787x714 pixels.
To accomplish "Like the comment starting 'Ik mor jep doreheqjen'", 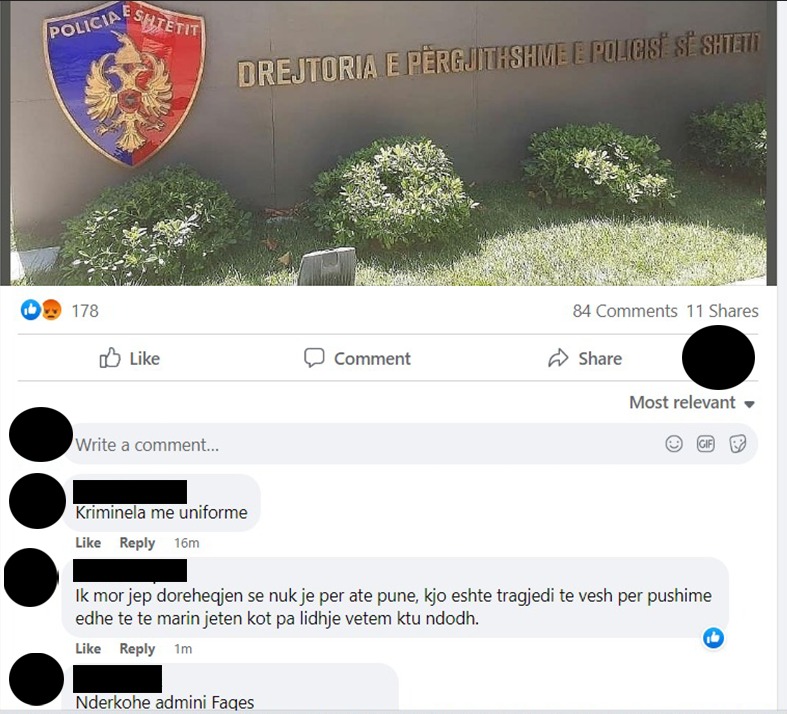I will 88,649.
